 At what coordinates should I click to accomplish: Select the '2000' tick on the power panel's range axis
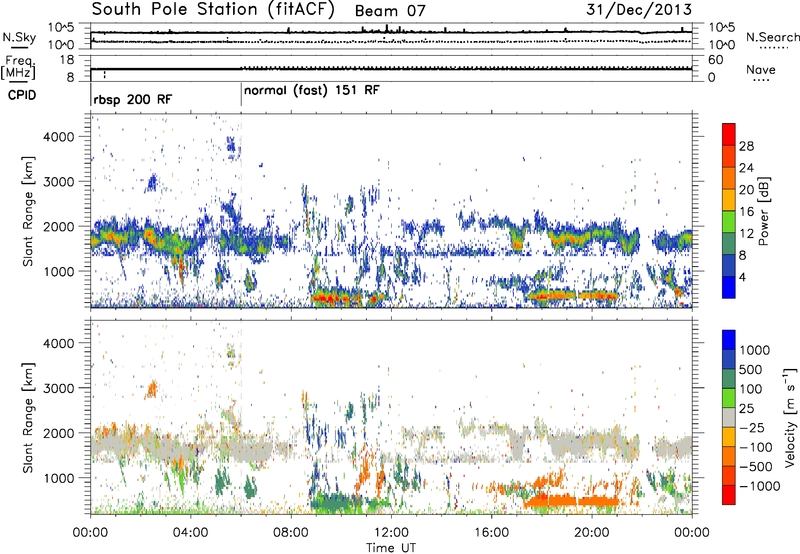[x=59, y=227]
